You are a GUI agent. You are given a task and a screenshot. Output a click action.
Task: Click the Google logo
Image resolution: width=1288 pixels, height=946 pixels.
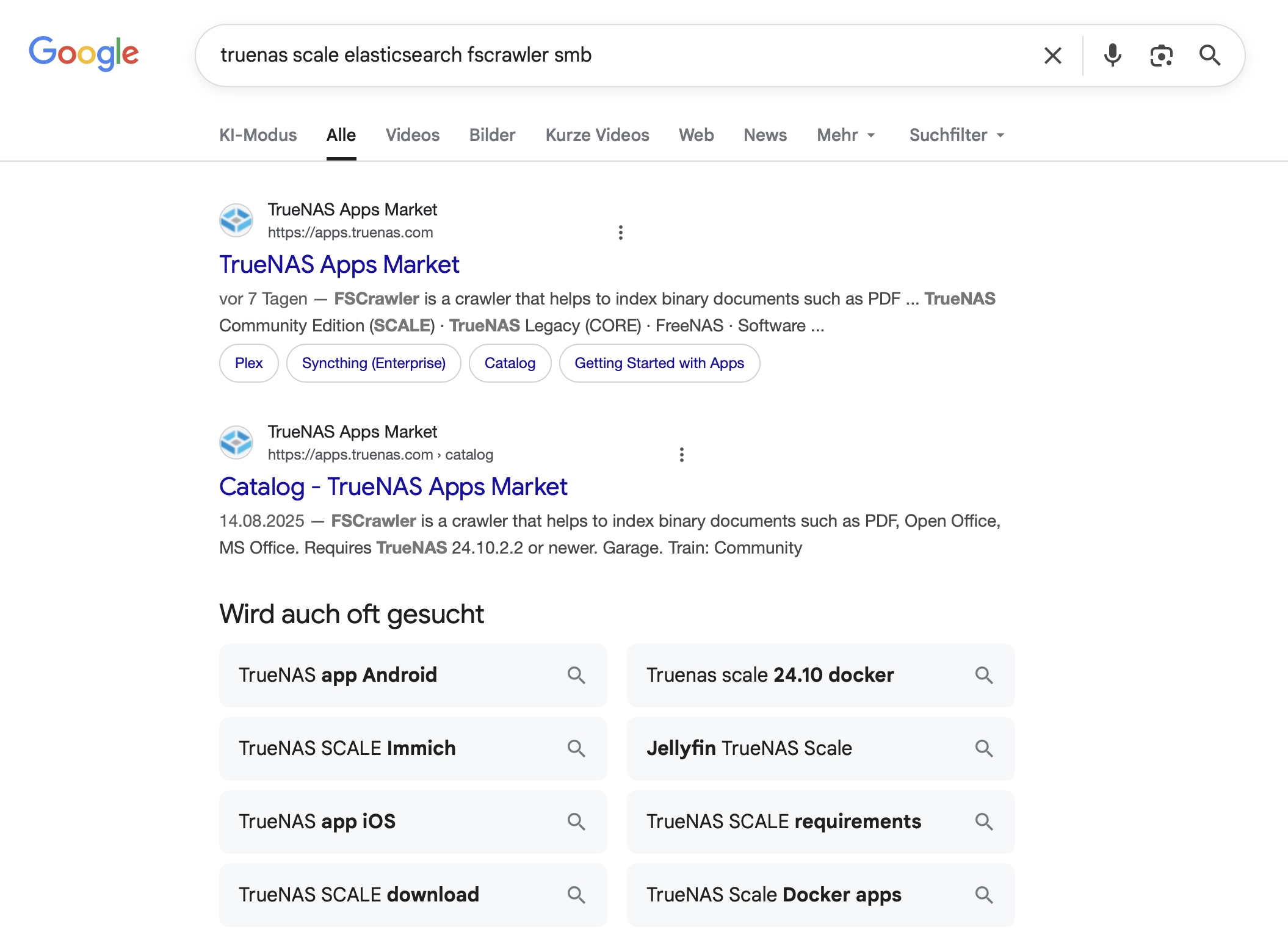84,53
